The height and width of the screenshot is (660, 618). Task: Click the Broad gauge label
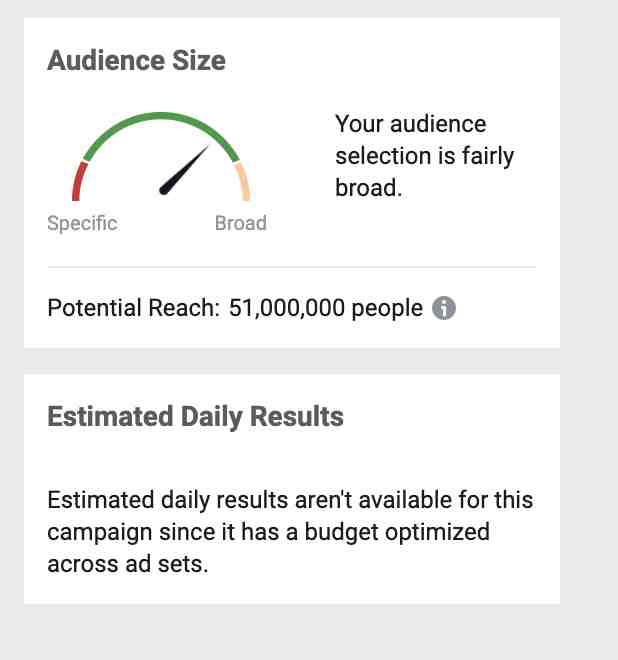[x=241, y=223]
